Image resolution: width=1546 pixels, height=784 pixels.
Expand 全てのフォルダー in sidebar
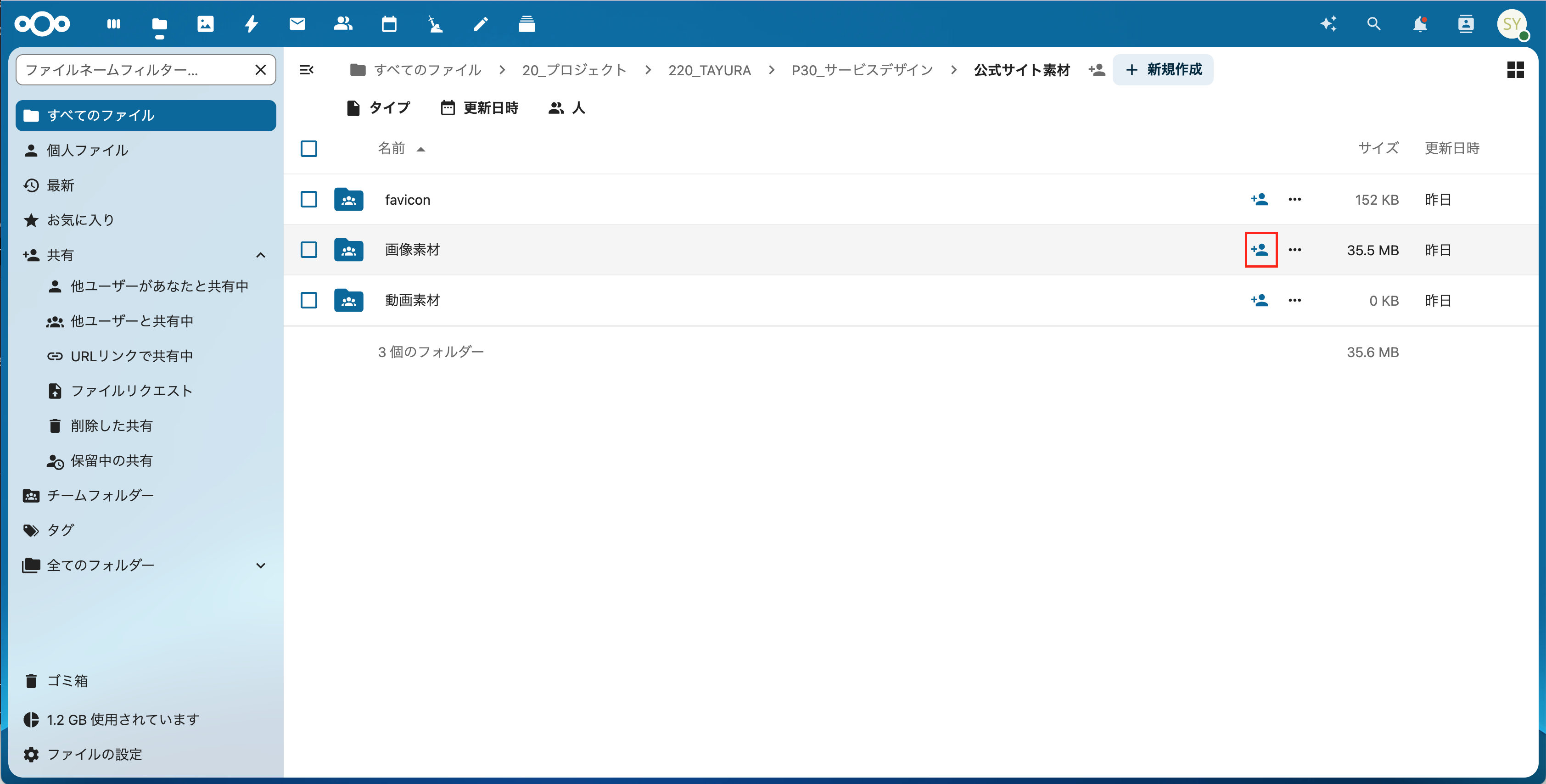(260, 565)
